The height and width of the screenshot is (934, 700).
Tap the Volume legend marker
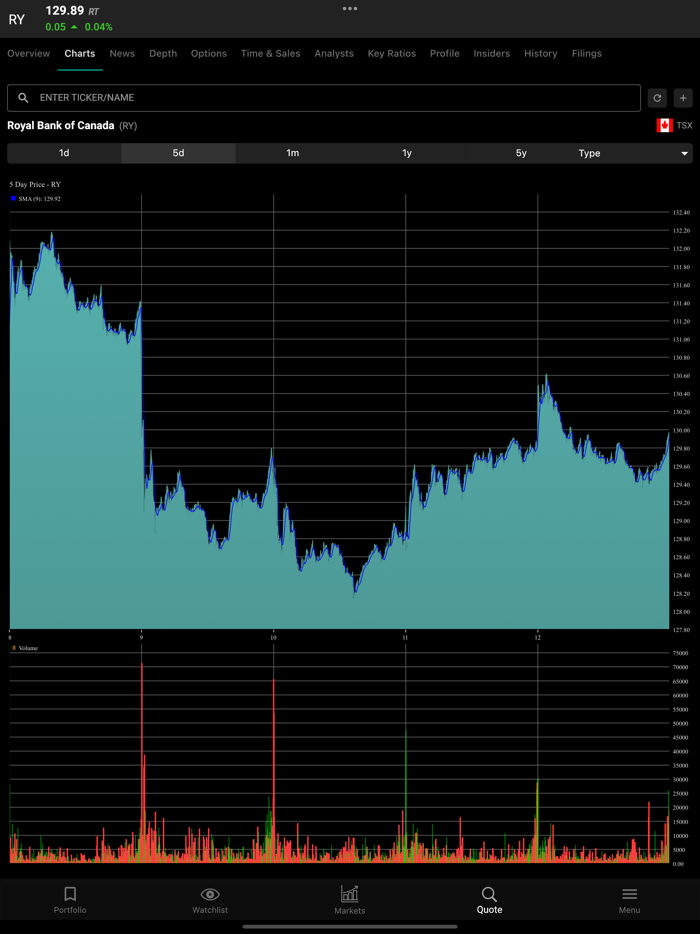coord(14,647)
